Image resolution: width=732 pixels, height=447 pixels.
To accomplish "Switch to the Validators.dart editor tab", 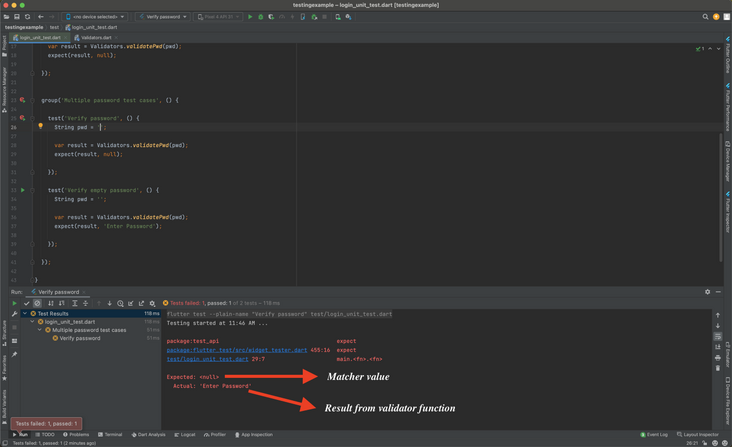I will pyautogui.click(x=96, y=38).
